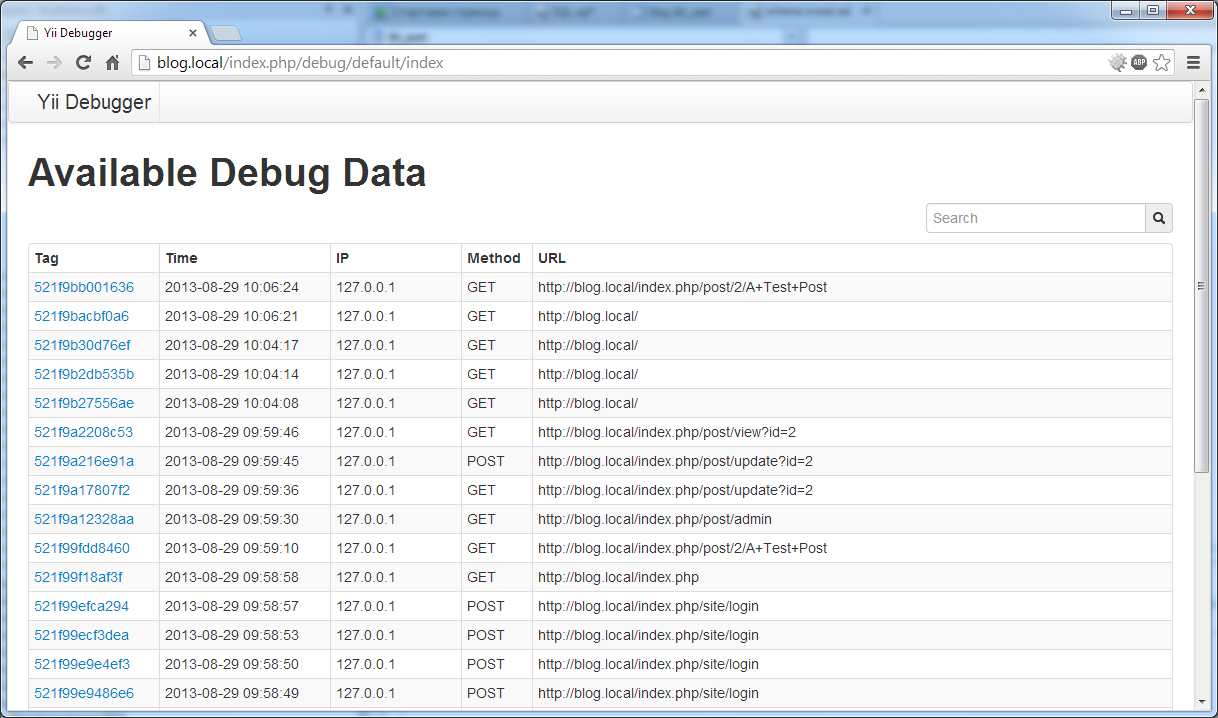Click URL http://blog.local/index.php/post/admin
This screenshot has width=1218, height=718.
coord(655,519)
